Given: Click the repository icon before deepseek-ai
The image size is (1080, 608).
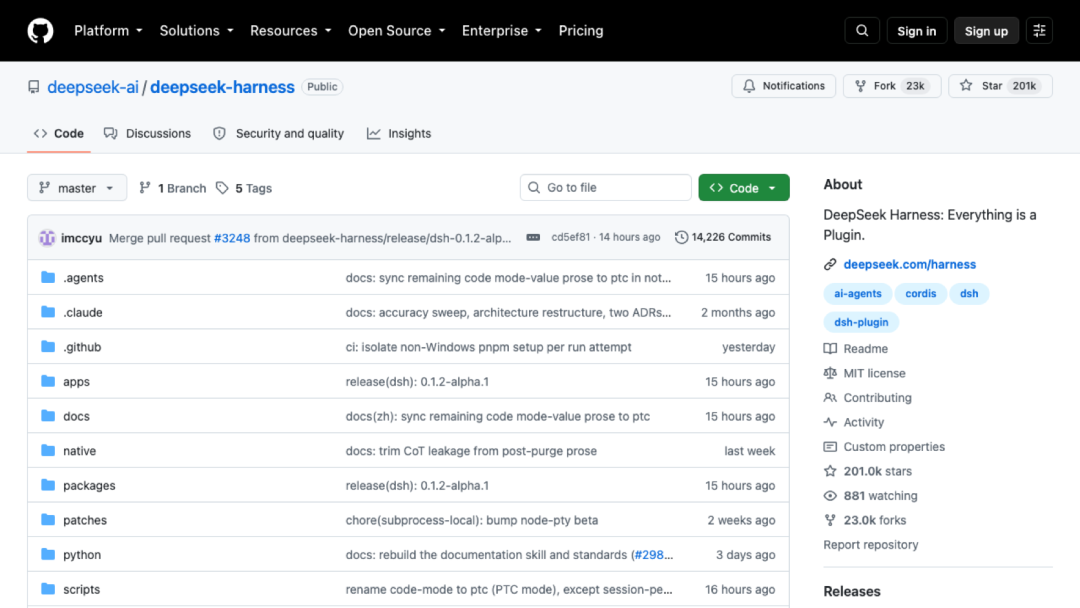Looking at the screenshot, I should [x=34, y=87].
